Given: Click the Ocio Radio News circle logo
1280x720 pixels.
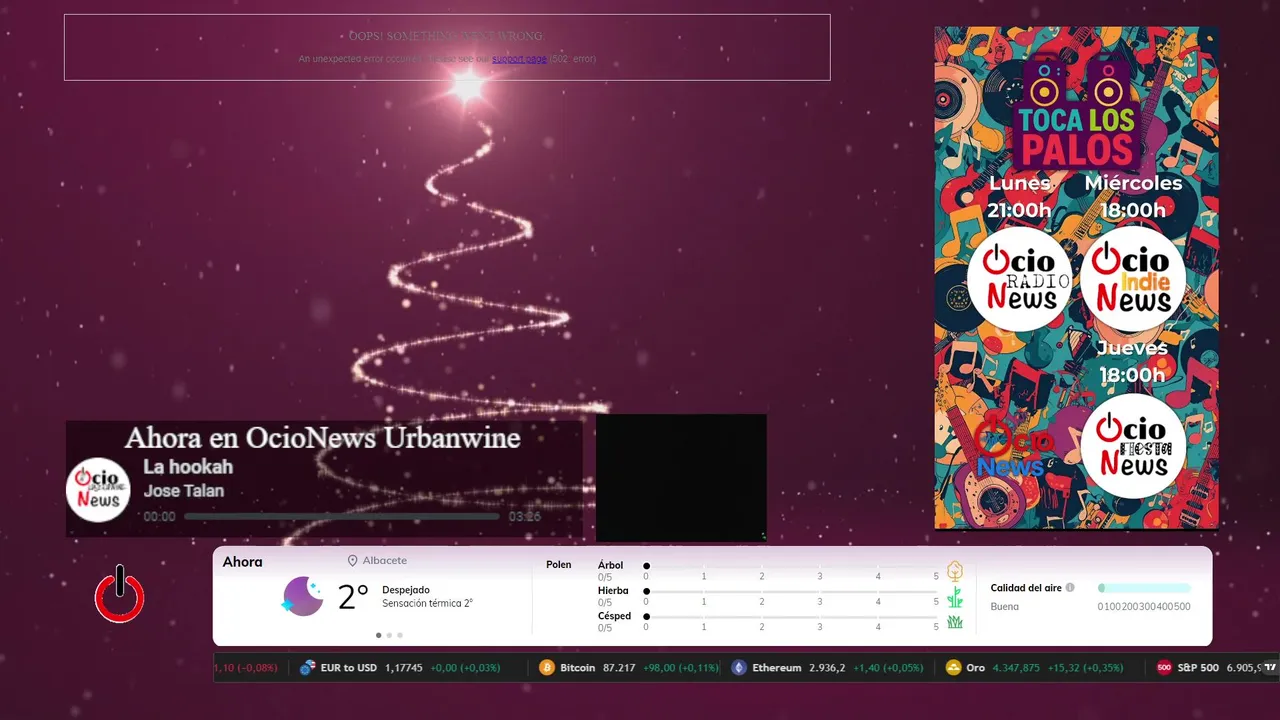Looking at the screenshot, I should pos(1019,279).
